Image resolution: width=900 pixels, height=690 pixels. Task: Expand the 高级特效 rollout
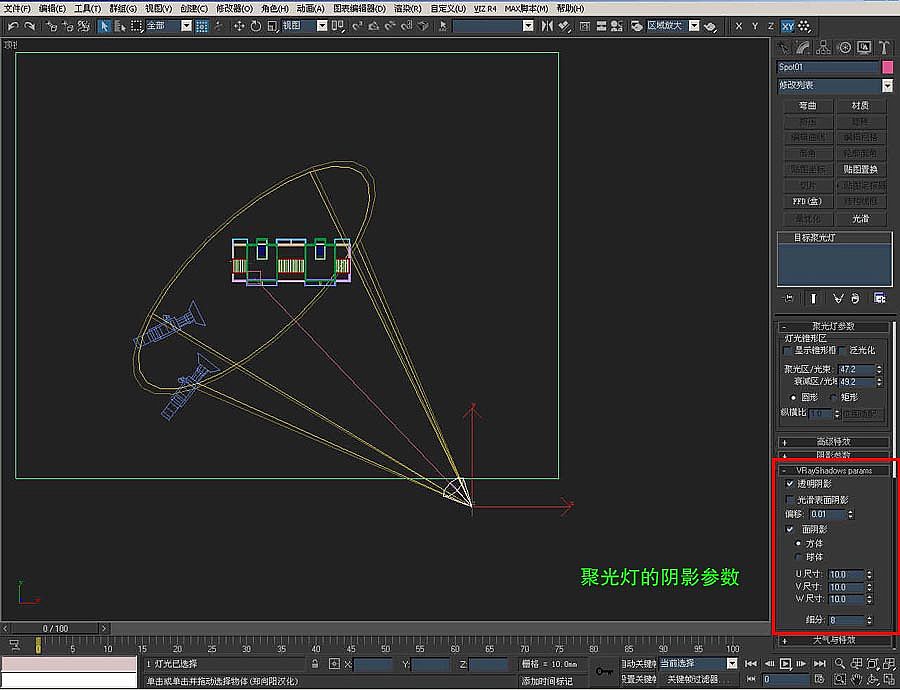[x=833, y=441]
